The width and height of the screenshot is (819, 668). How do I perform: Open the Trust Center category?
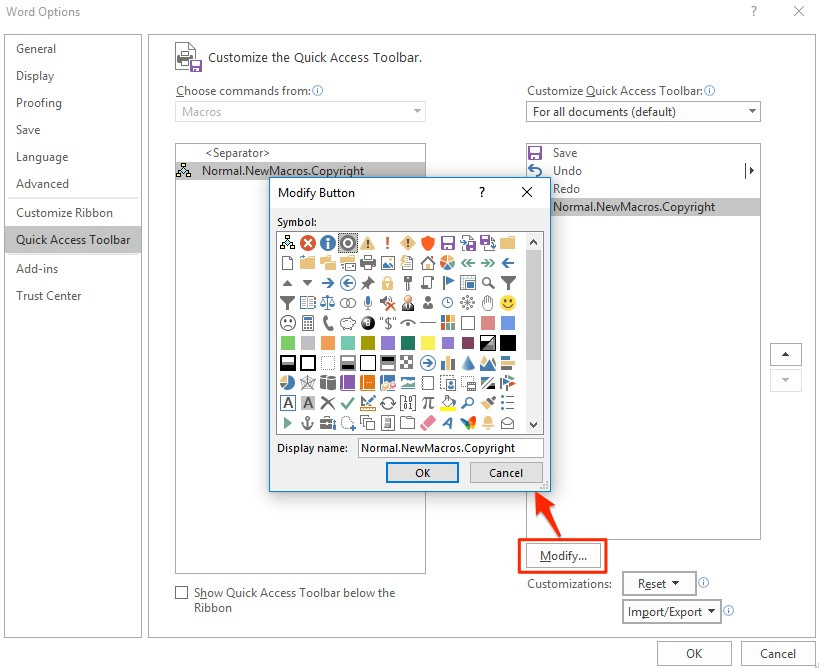click(x=49, y=295)
